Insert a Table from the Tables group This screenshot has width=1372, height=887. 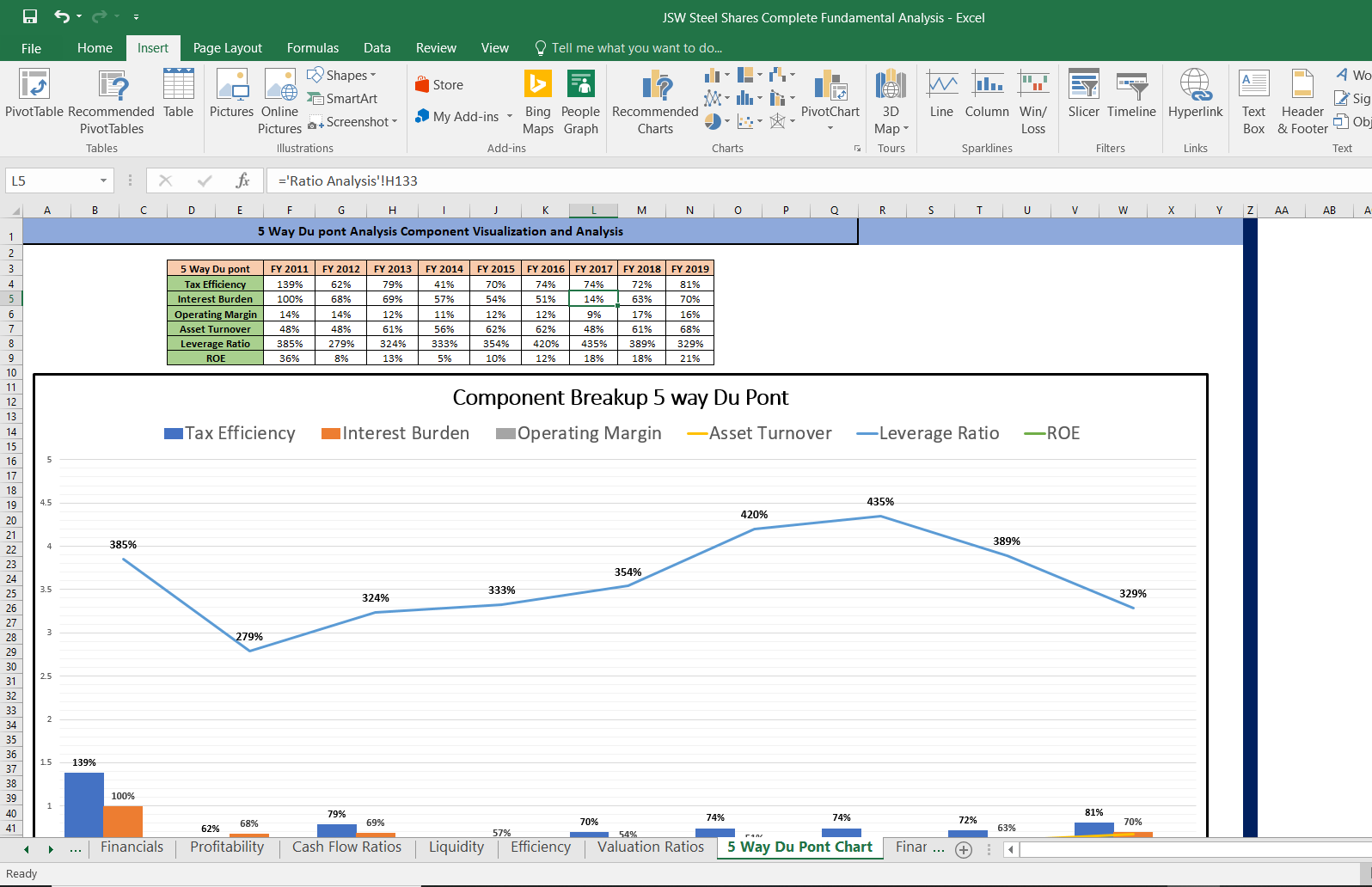point(179,94)
